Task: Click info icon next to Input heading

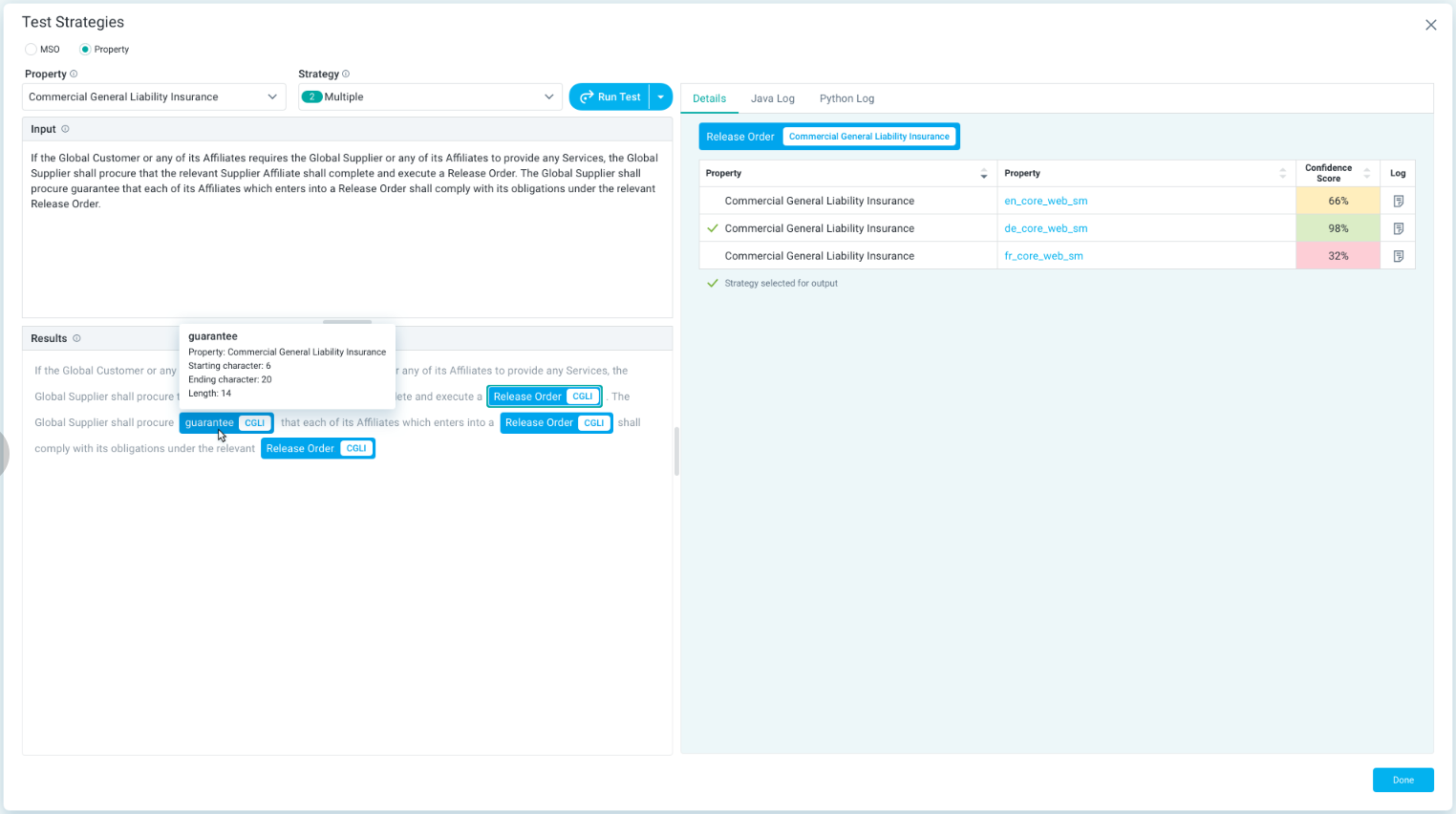Action: pos(65,129)
